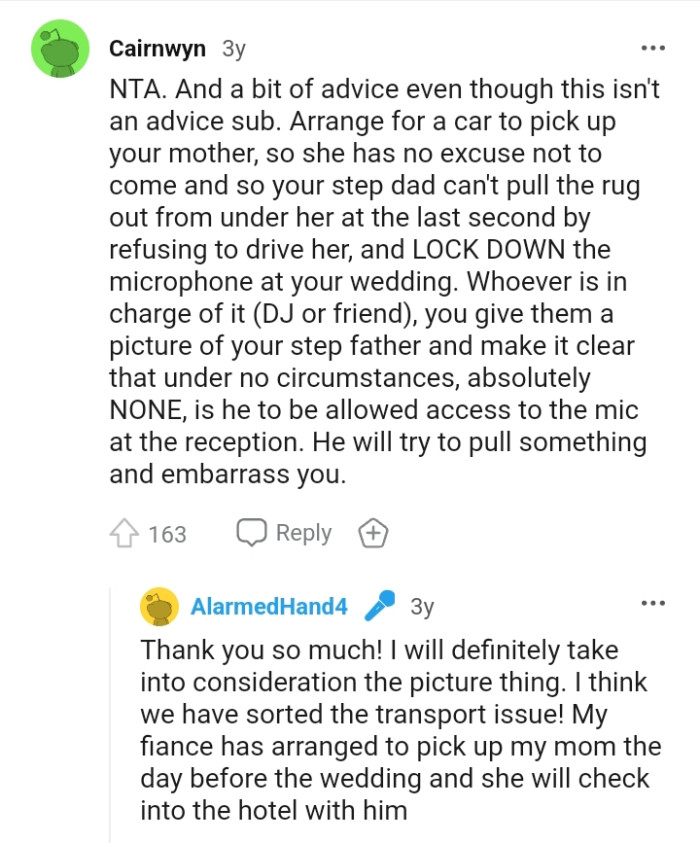The height and width of the screenshot is (843, 700).
Task: Open the AlarmedHand4 username profile
Action: (268, 606)
